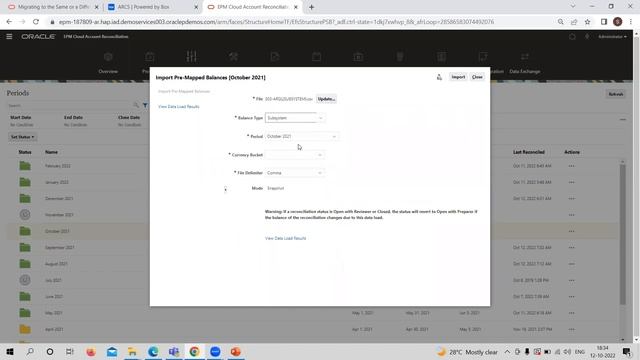Viewport: 640px width, 360px height.
Task: Click the Periods list vertical scrollbar
Action: tap(622, 235)
